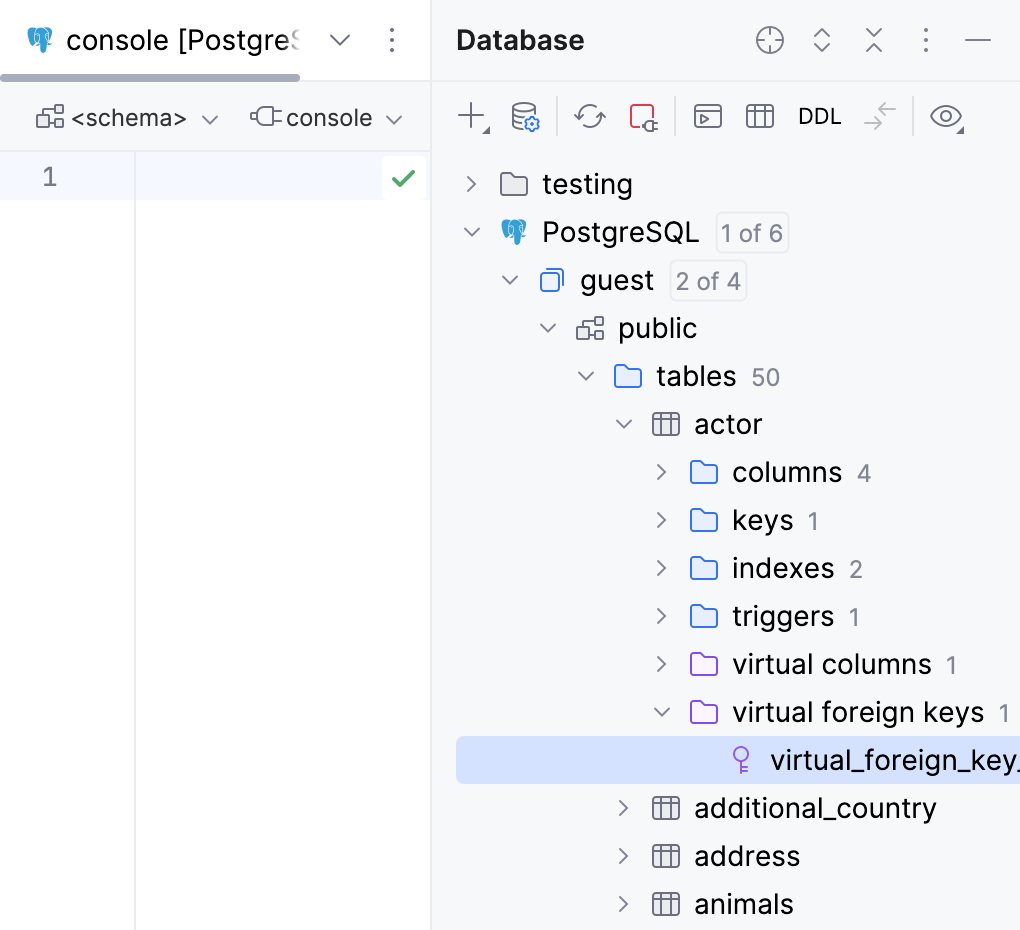Expand the testing folder
Screen dimensions: 1020x930
tap(469, 184)
